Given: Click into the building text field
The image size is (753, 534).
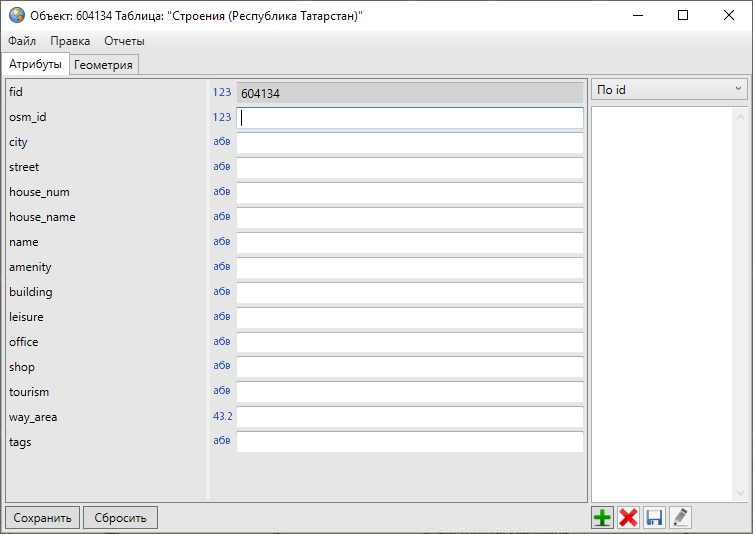Looking at the screenshot, I should [x=409, y=292].
